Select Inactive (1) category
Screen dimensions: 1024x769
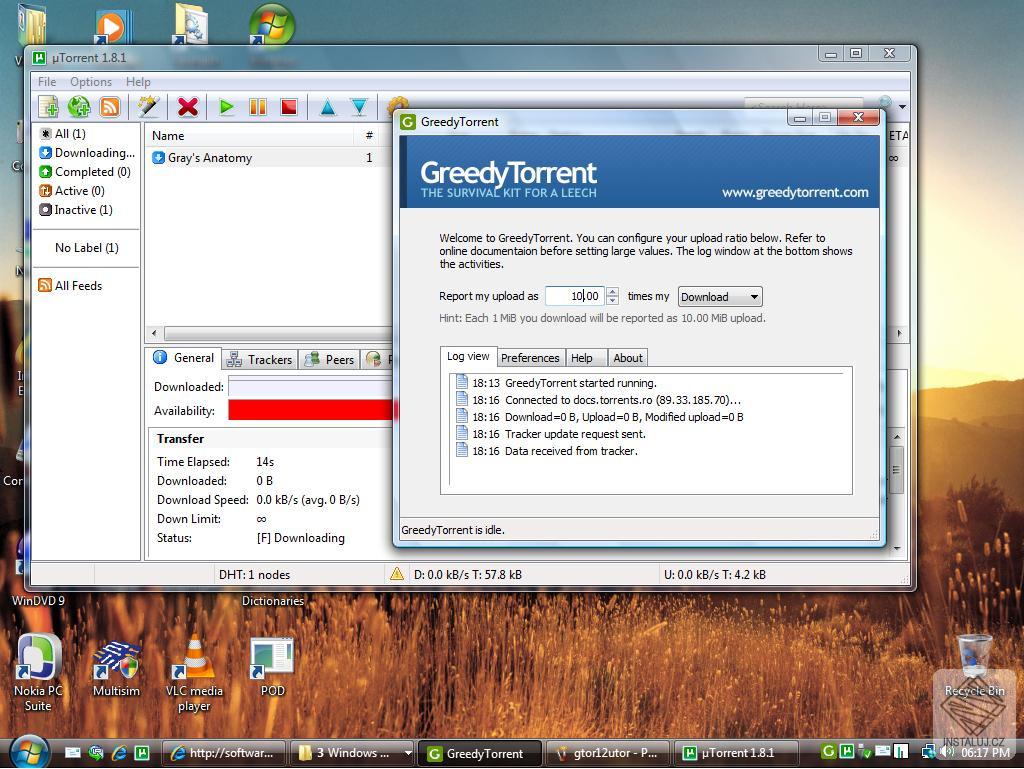(76, 209)
